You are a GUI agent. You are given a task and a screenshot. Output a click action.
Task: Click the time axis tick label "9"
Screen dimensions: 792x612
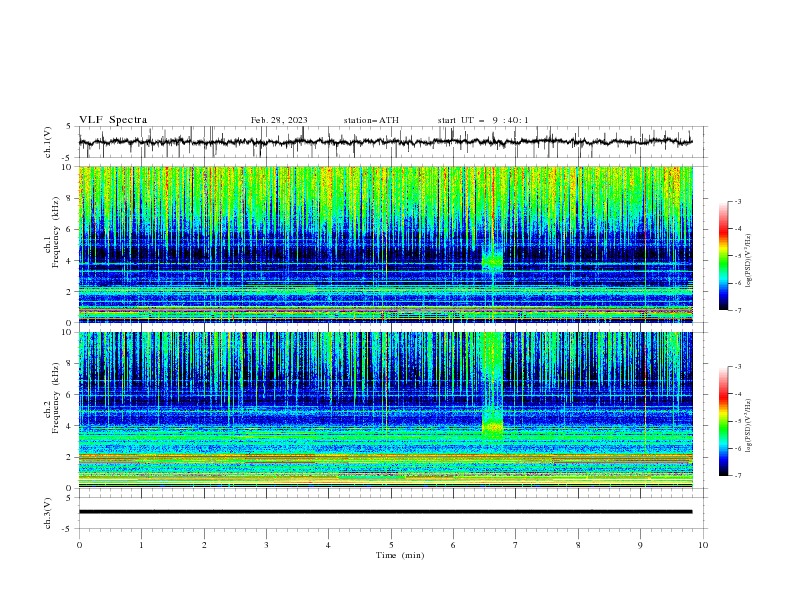pos(640,545)
